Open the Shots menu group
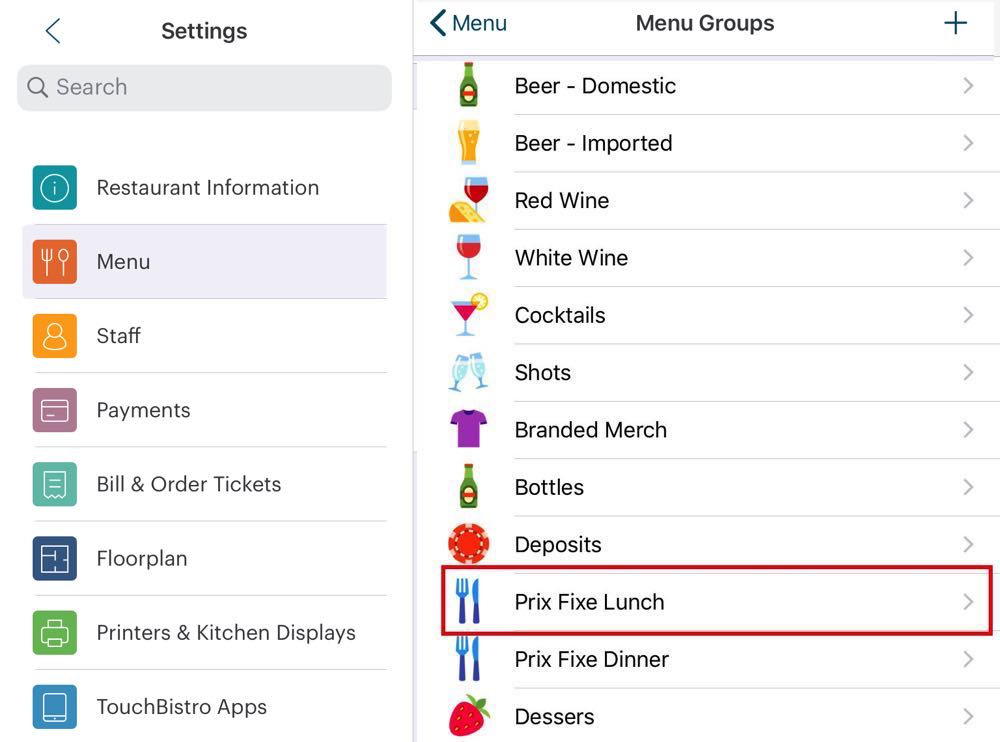Screen dimensions: 1000x742 coord(542,373)
